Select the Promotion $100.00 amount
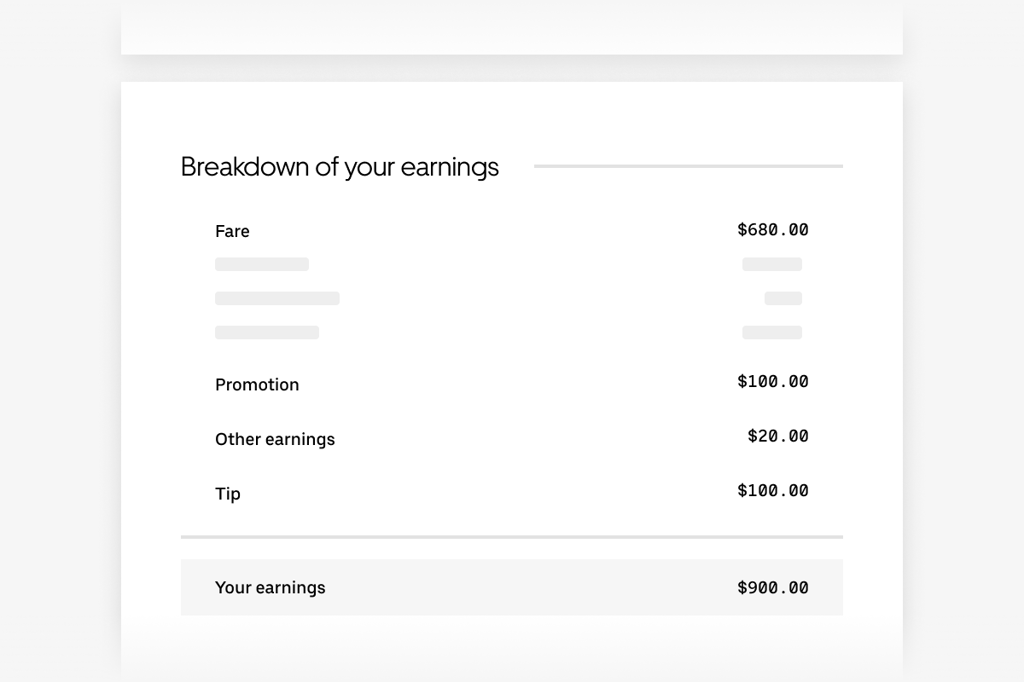The width and height of the screenshot is (1024, 682). click(773, 382)
